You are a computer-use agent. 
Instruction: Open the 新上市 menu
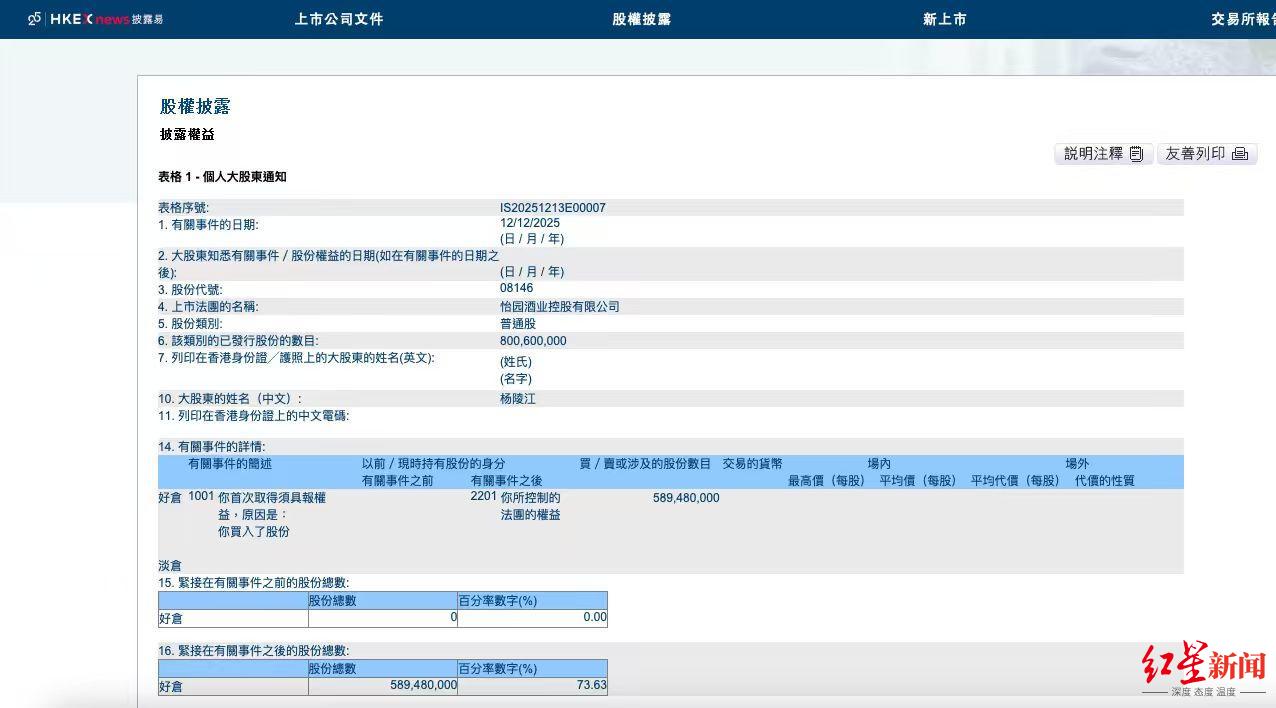pos(944,18)
